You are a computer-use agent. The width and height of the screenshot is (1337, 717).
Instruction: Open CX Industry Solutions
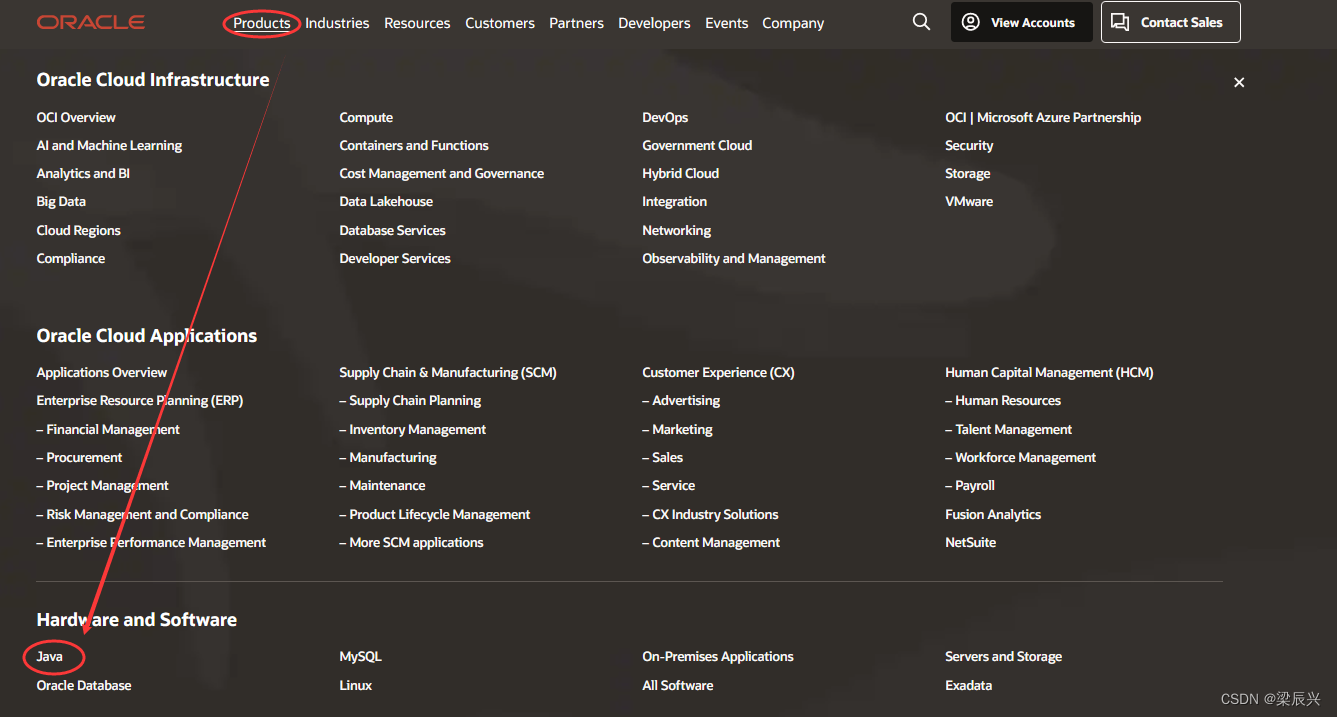[710, 514]
